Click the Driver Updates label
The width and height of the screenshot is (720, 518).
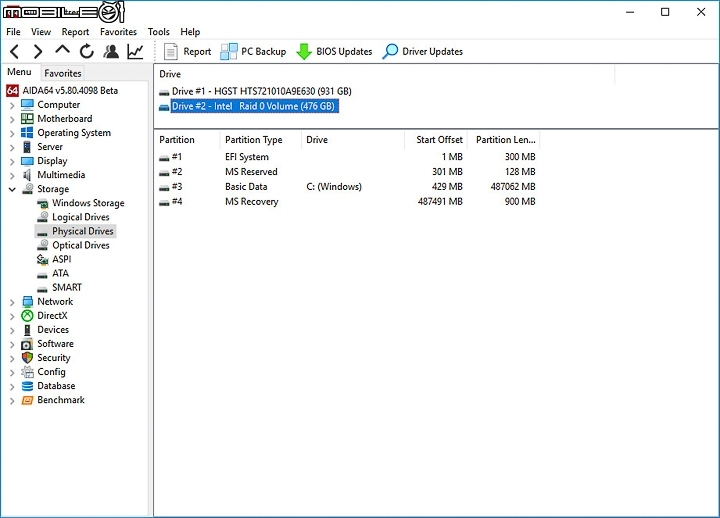coord(433,51)
